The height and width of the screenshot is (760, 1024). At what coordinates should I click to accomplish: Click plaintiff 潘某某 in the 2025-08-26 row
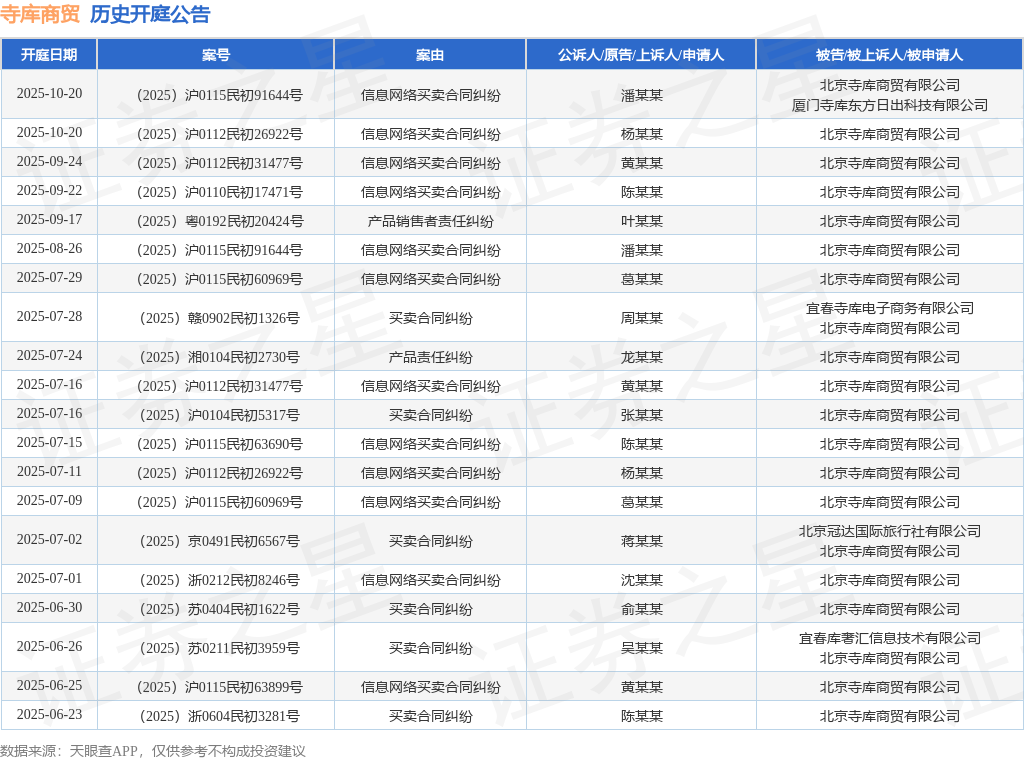click(x=641, y=250)
